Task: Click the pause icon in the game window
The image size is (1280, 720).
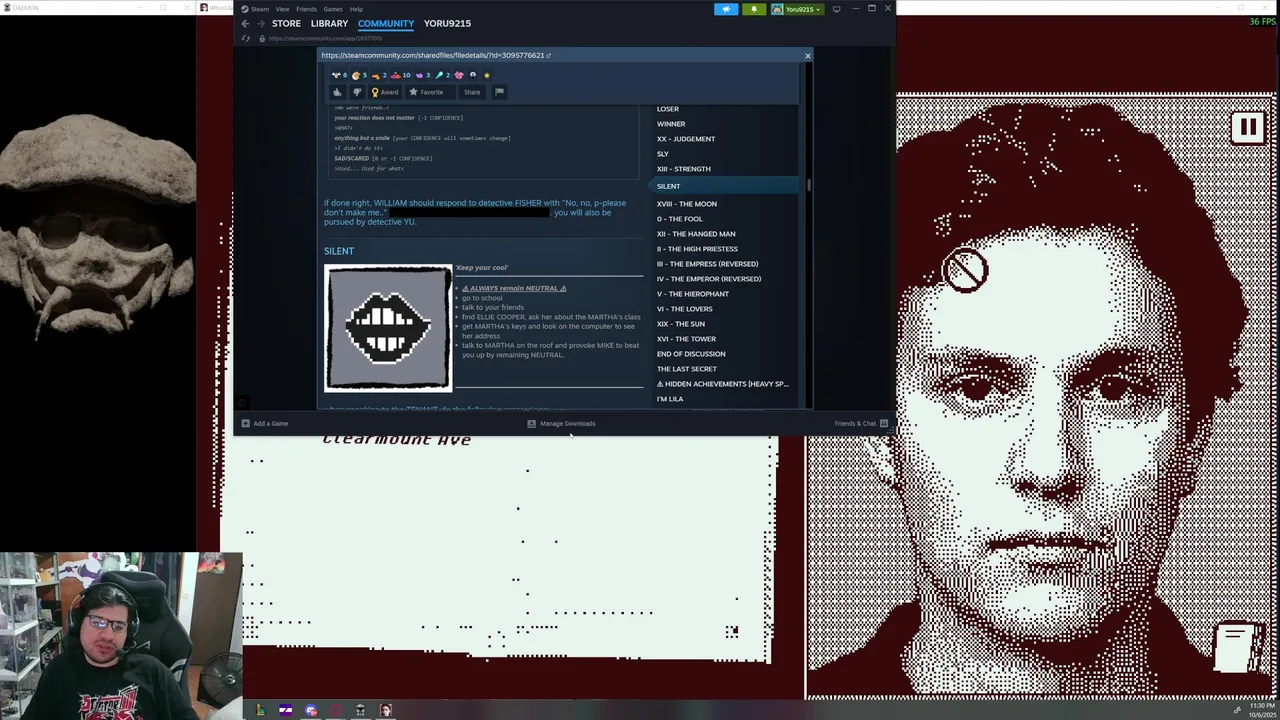Action: pos(1248,127)
